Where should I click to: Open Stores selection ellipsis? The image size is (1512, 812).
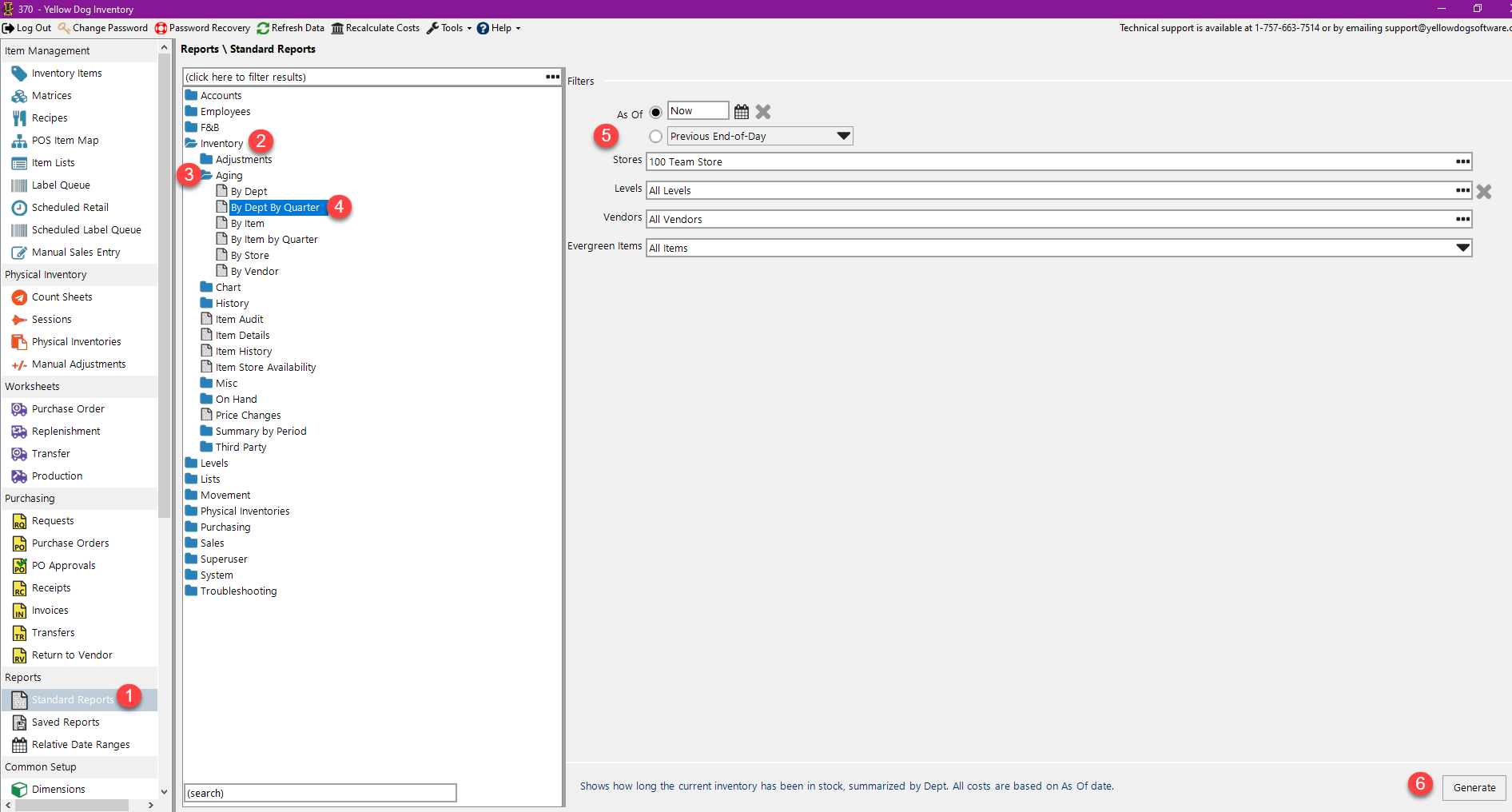click(x=1462, y=161)
